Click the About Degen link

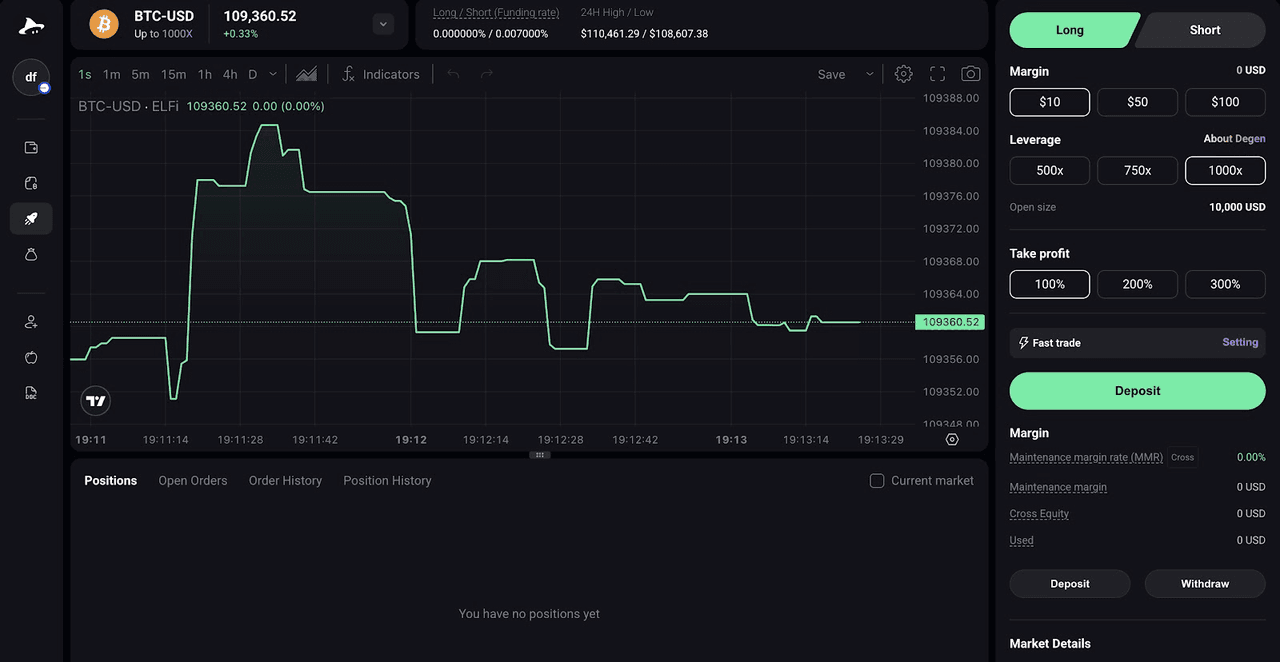coord(1234,139)
